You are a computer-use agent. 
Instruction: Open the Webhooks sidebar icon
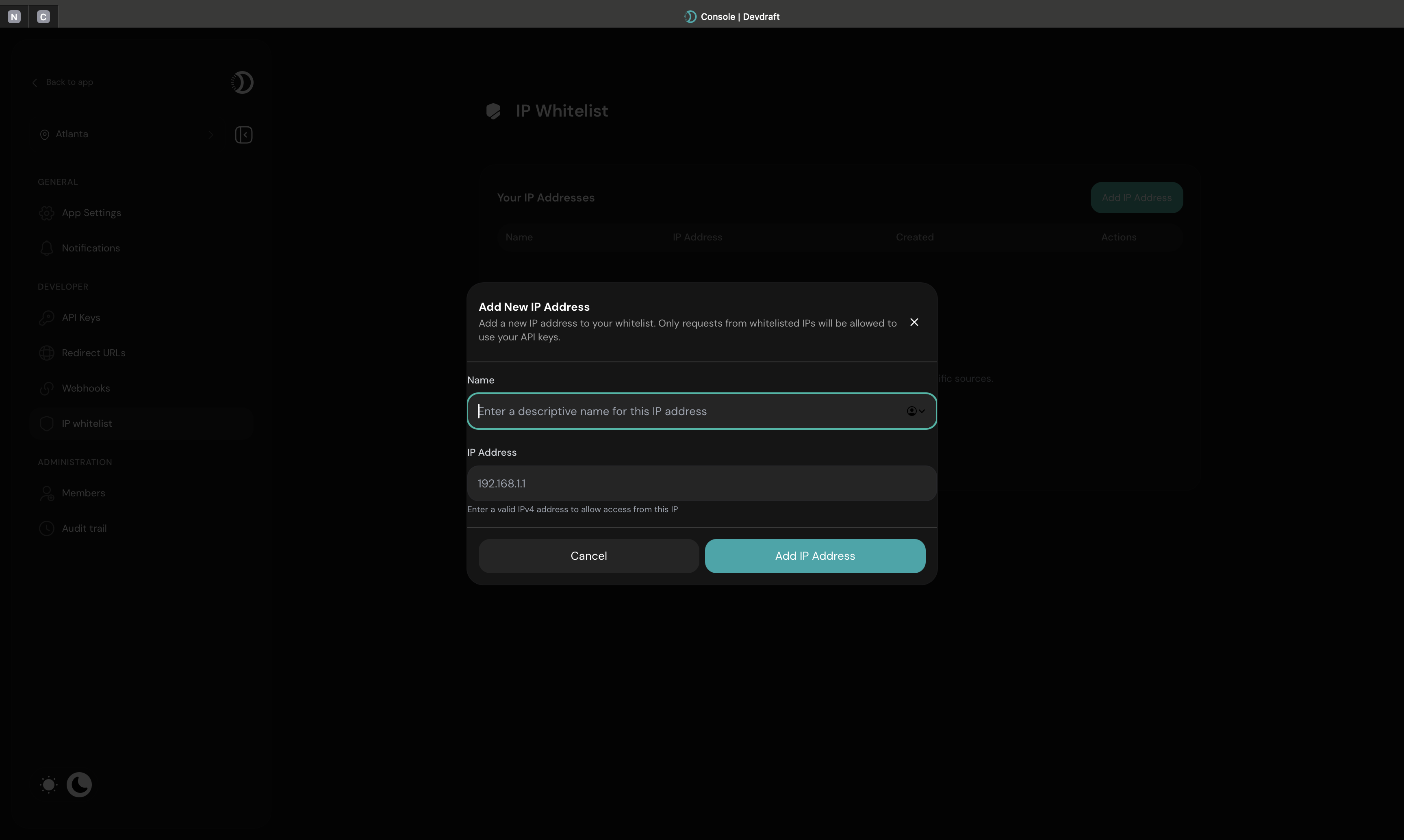(x=47, y=388)
